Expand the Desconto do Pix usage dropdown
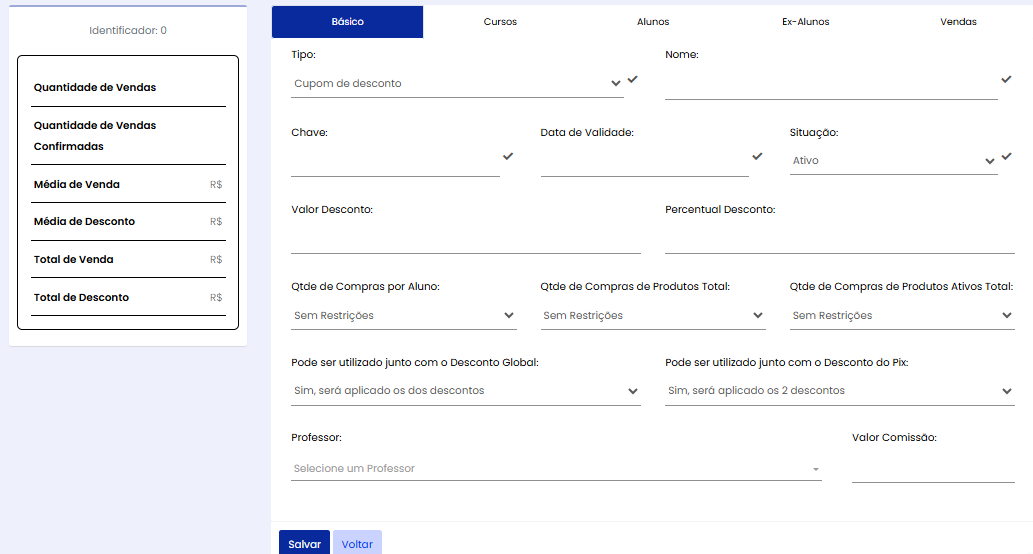Viewport: 1033px width, 554px height. [839, 391]
